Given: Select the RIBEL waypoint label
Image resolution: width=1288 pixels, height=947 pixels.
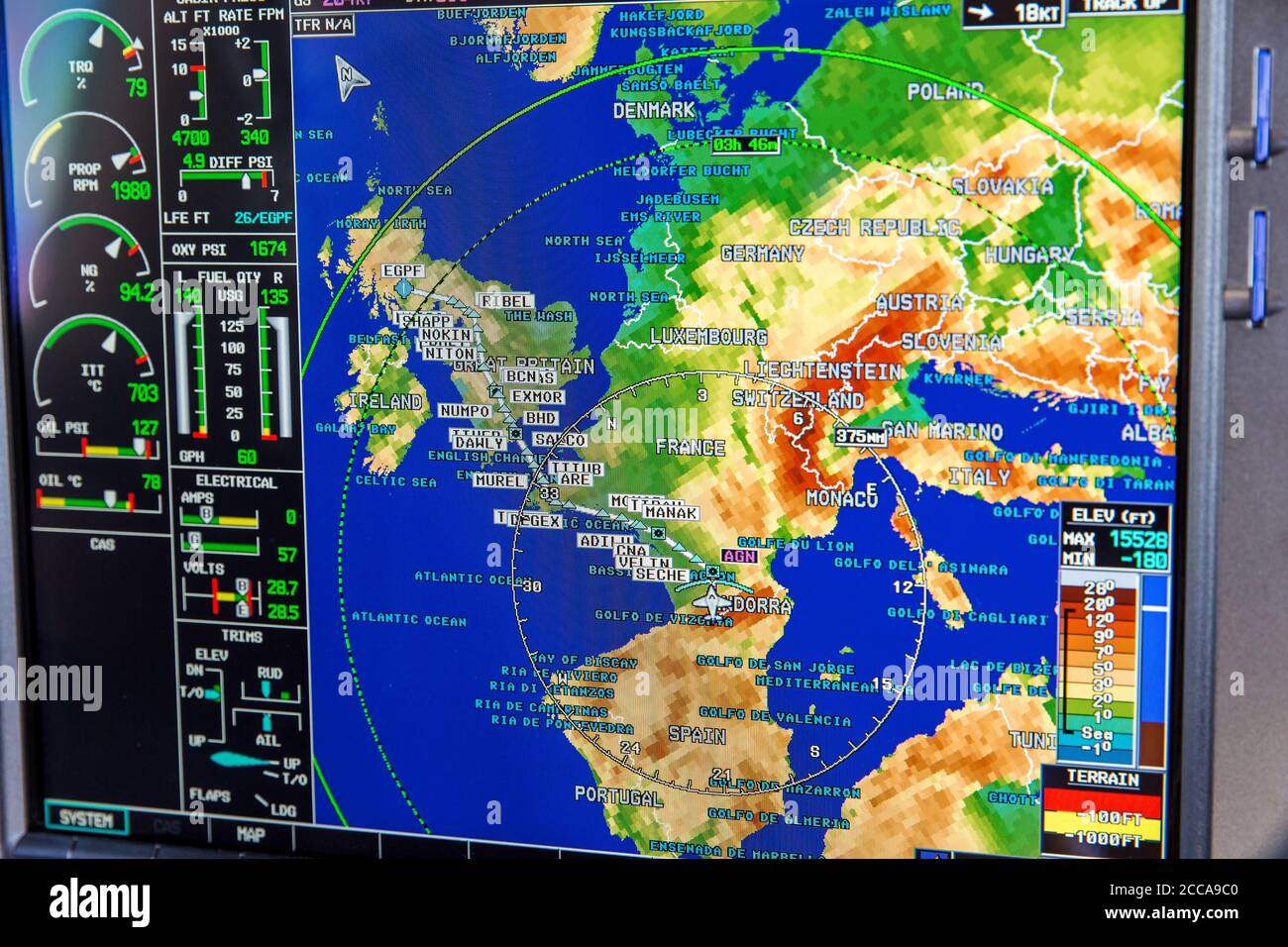Looking at the screenshot, I should [x=506, y=300].
